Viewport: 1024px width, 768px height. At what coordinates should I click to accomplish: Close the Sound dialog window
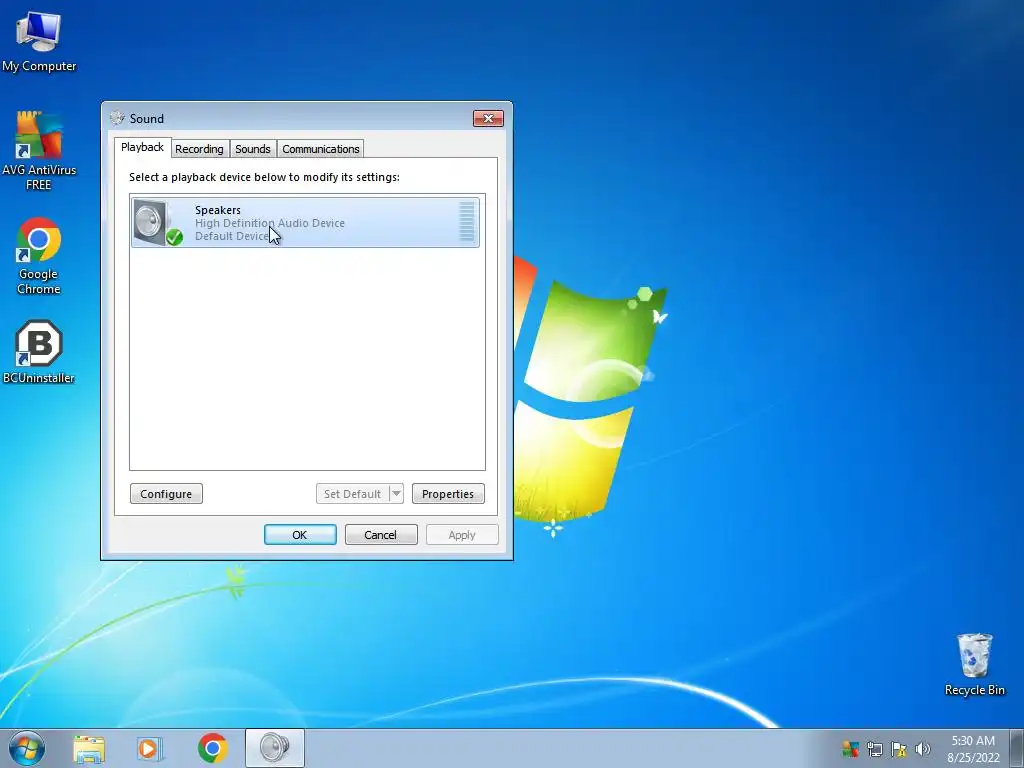click(x=488, y=118)
